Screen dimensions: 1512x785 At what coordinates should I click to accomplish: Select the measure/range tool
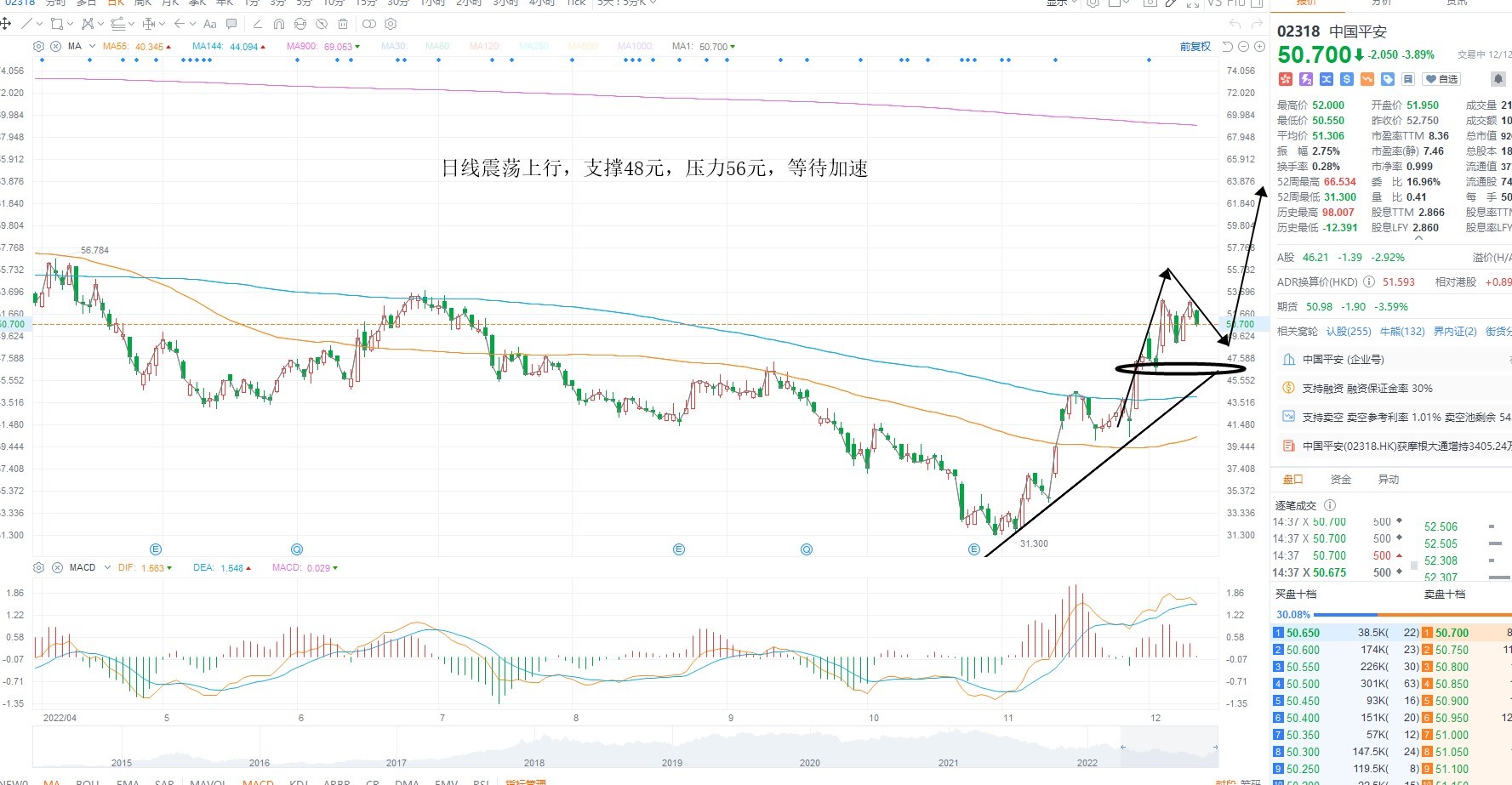(x=149, y=24)
